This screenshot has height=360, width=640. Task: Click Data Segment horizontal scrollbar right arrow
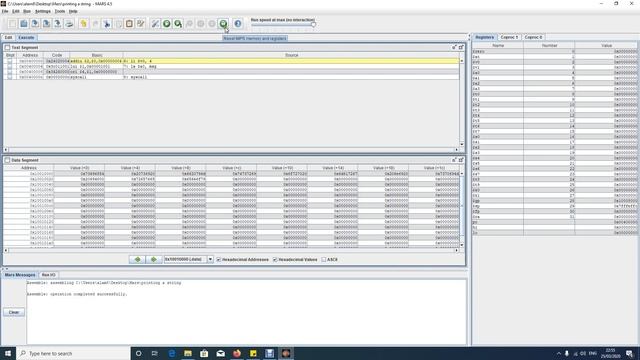click(456, 250)
